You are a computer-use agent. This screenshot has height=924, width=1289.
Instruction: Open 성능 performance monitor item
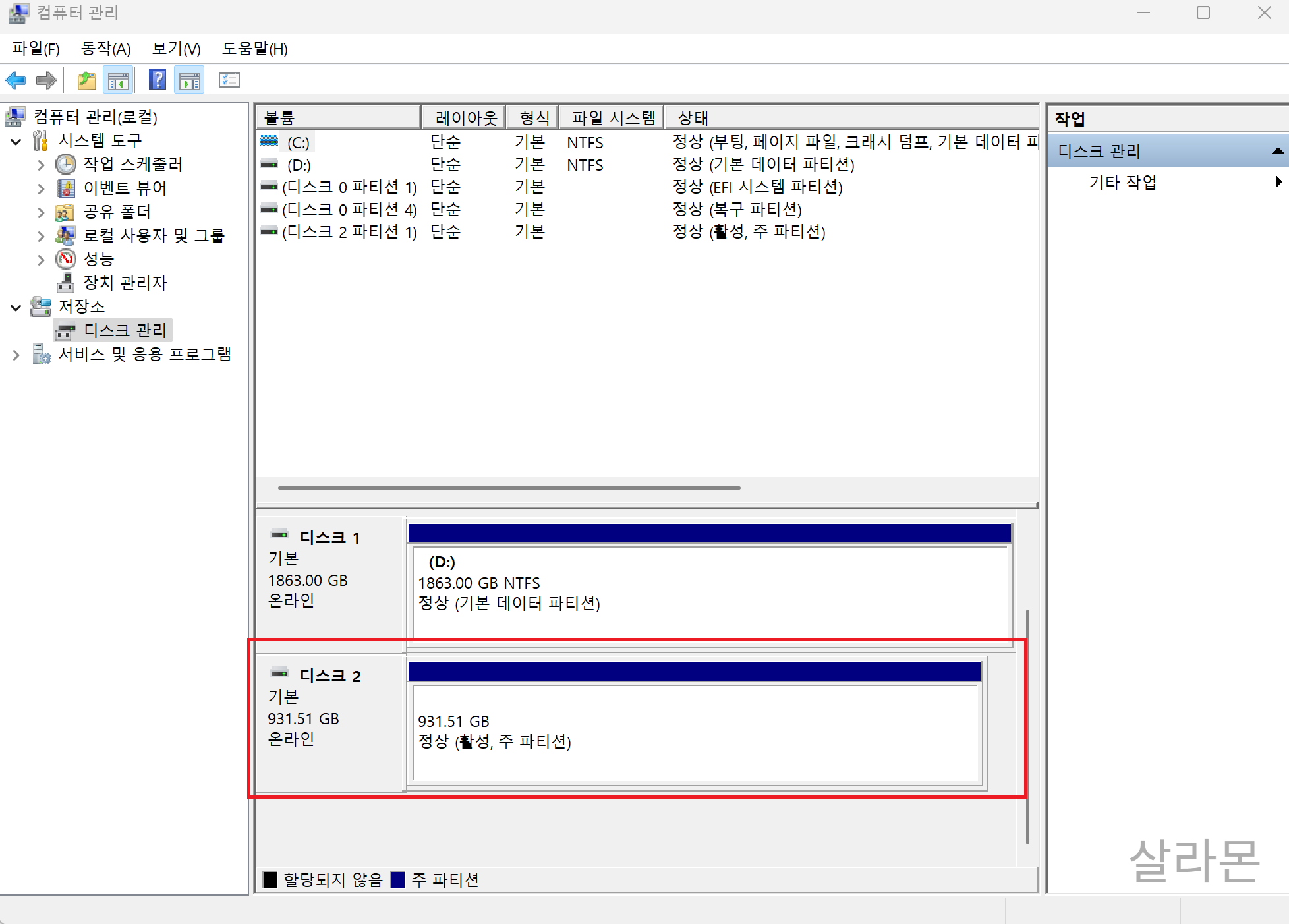(98, 259)
